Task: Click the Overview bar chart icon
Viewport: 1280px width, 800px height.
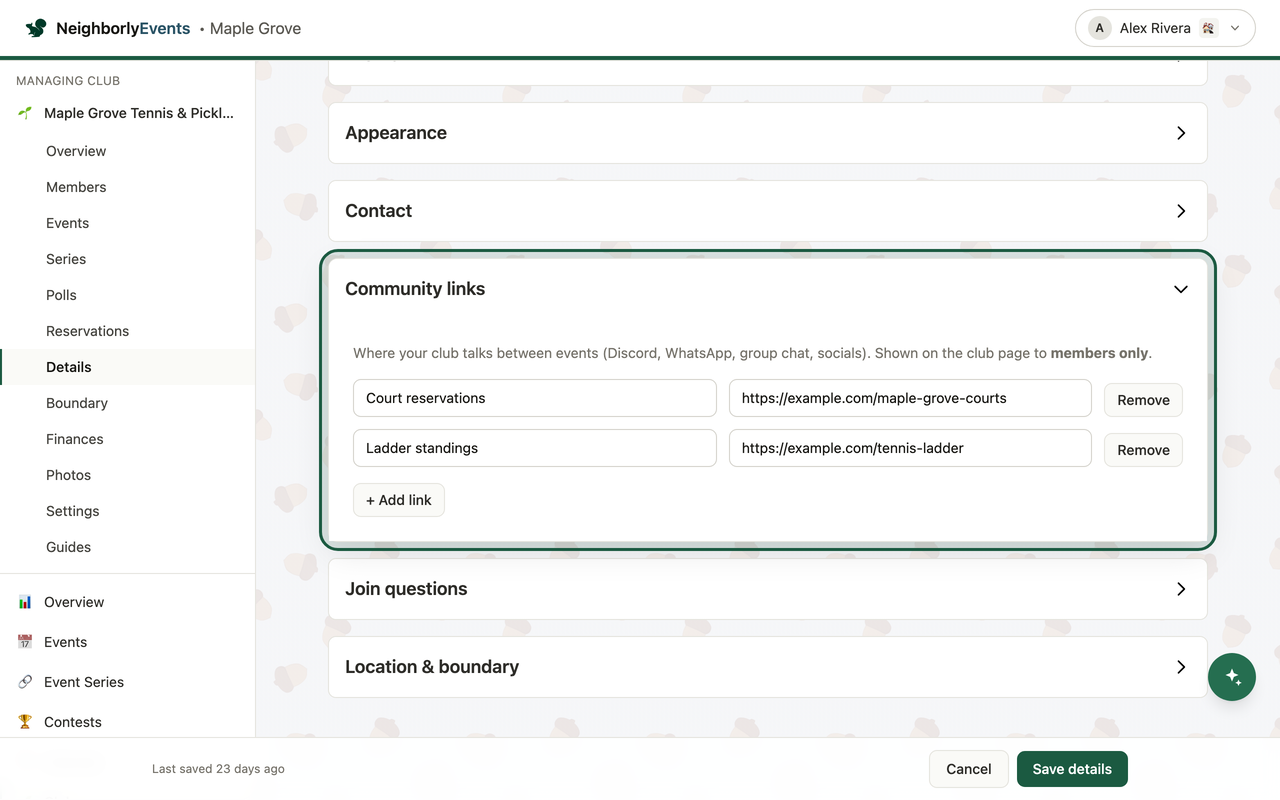Action: (25, 602)
